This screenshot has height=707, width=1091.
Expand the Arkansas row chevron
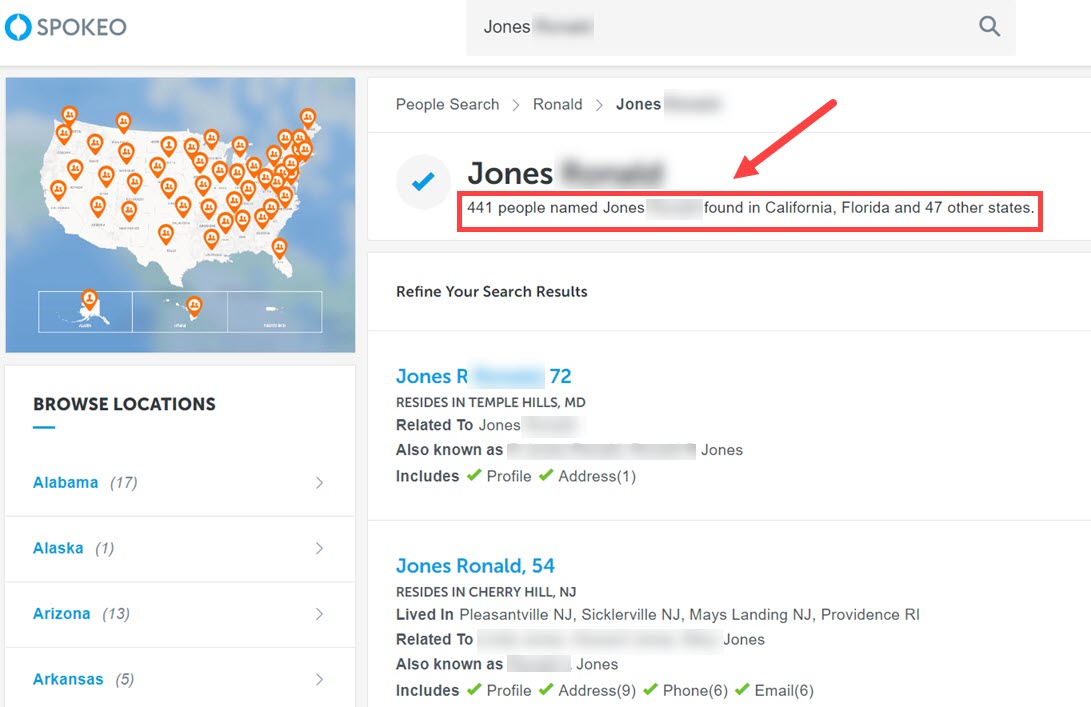coord(319,679)
